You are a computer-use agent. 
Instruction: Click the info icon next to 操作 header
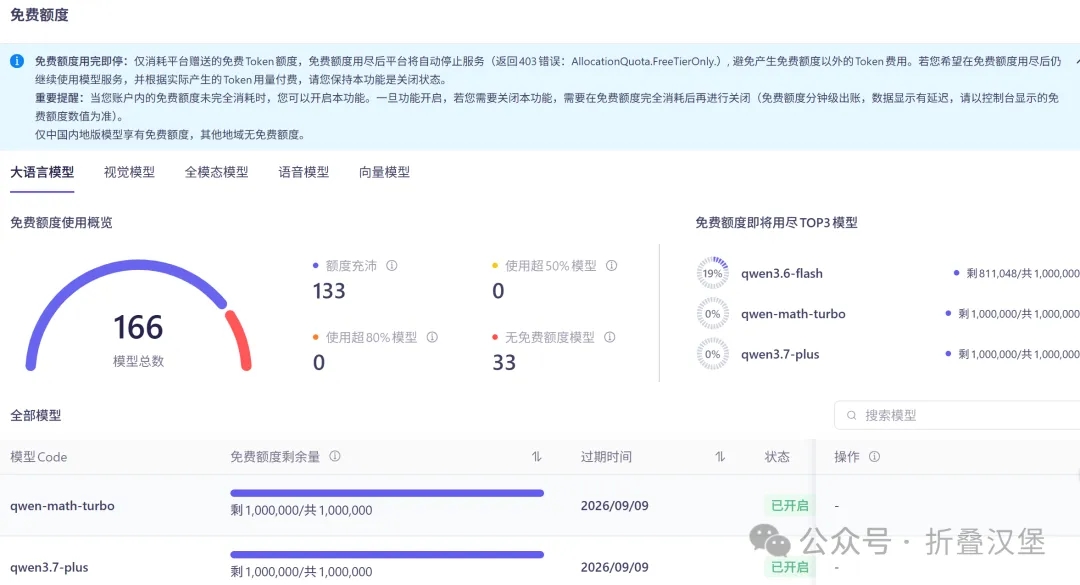(x=874, y=456)
